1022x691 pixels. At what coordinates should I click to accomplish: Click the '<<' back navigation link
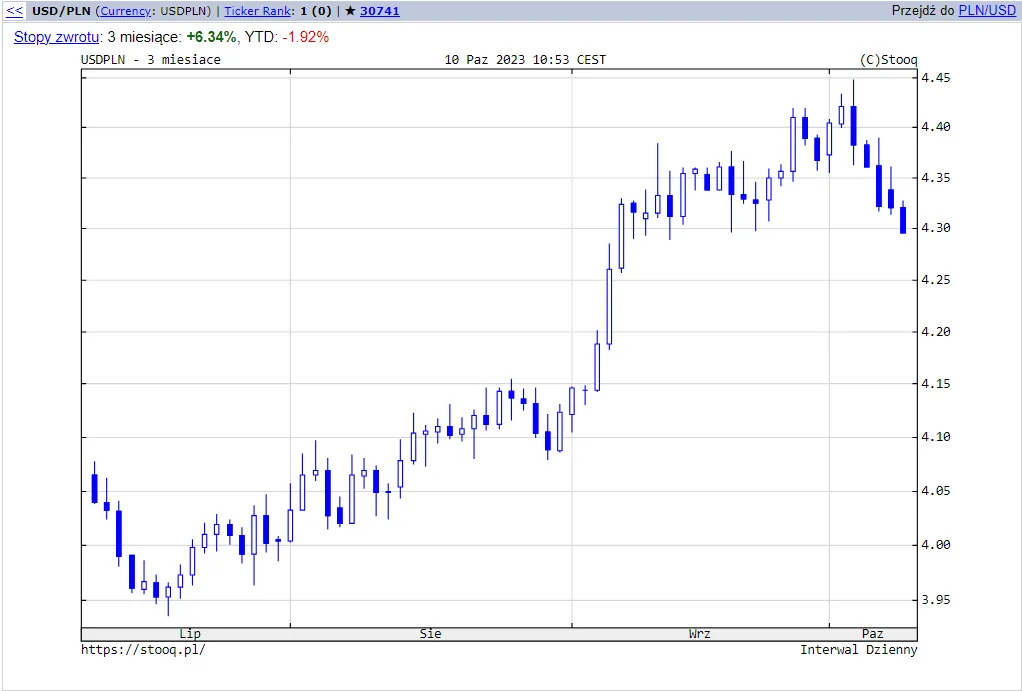tap(14, 11)
